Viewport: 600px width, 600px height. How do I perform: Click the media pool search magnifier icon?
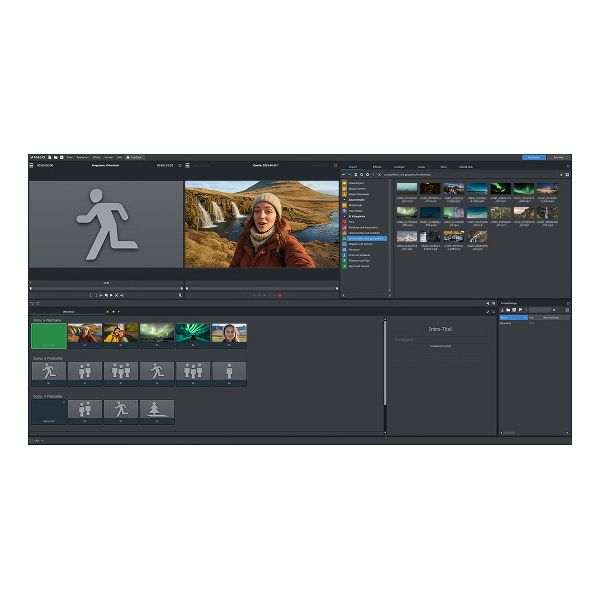(x=362, y=174)
